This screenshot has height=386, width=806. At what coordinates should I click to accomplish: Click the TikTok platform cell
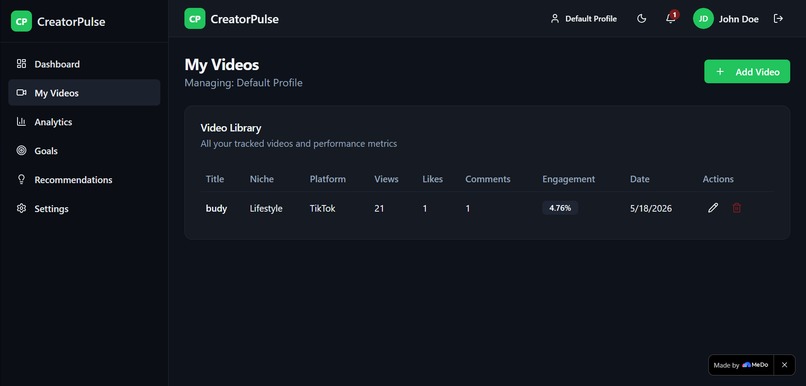tap(322, 209)
